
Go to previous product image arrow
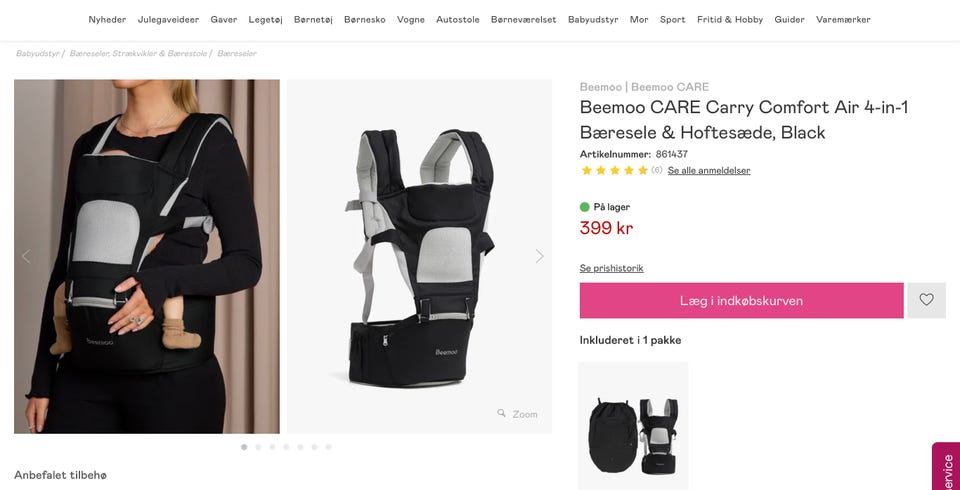pyautogui.click(x=26, y=256)
